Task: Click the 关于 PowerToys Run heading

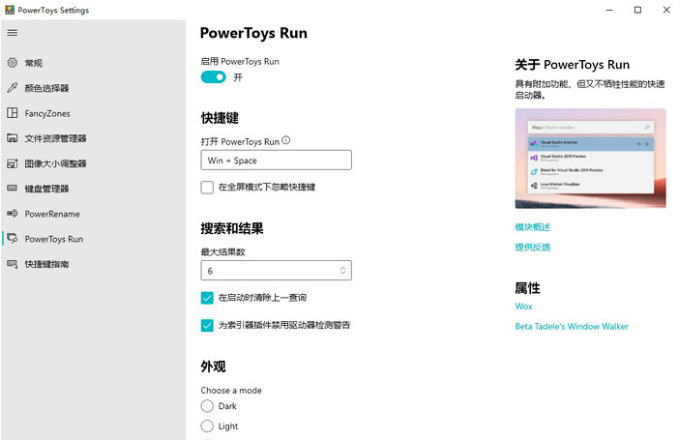Action: (572, 65)
